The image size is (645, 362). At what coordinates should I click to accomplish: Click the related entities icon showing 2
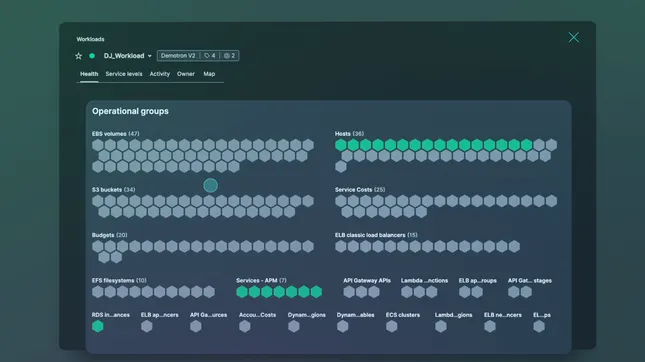pyautogui.click(x=230, y=56)
